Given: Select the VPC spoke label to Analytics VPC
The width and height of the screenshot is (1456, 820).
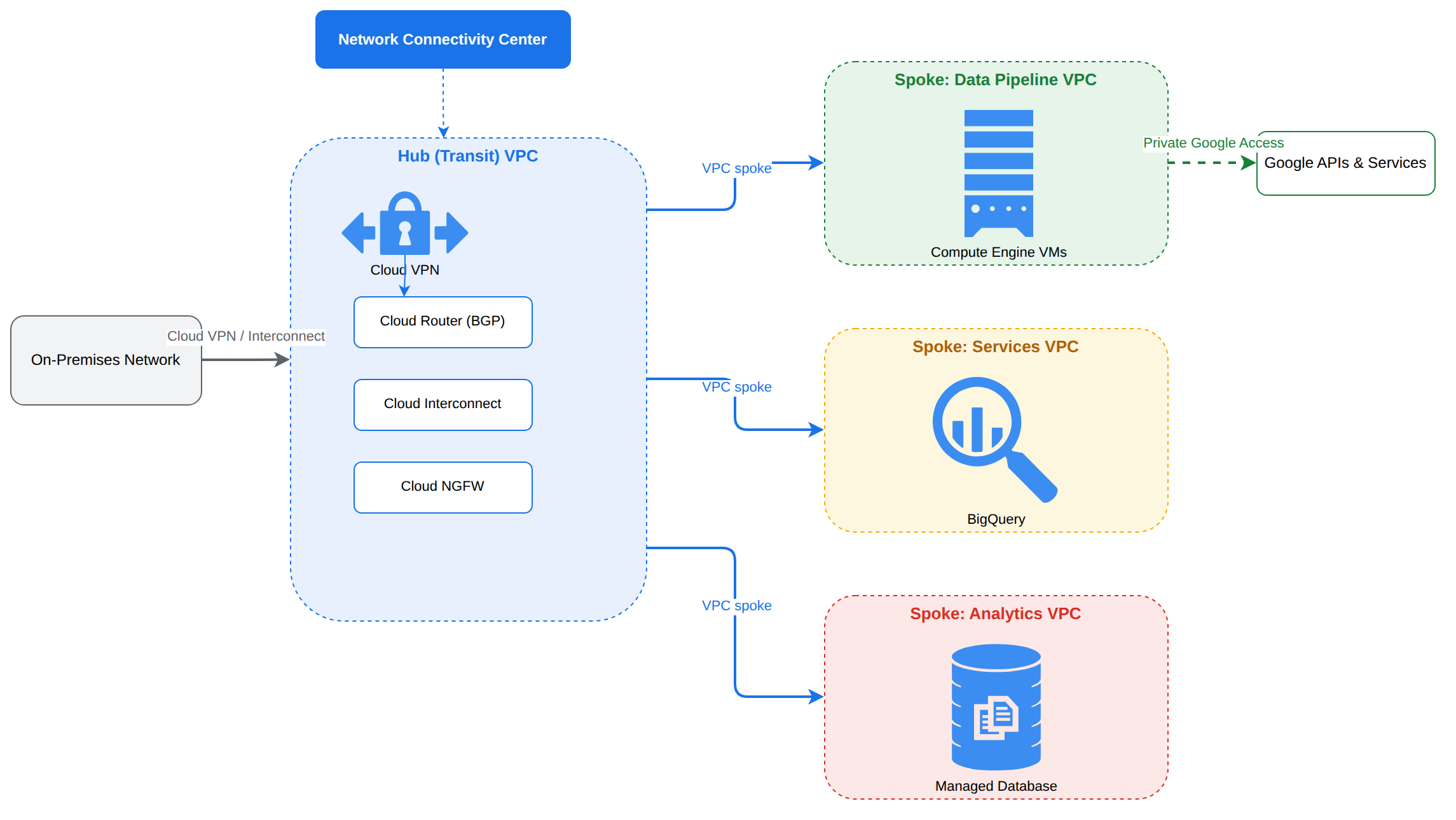Looking at the screenshot, I should click(x=736, y=606).
